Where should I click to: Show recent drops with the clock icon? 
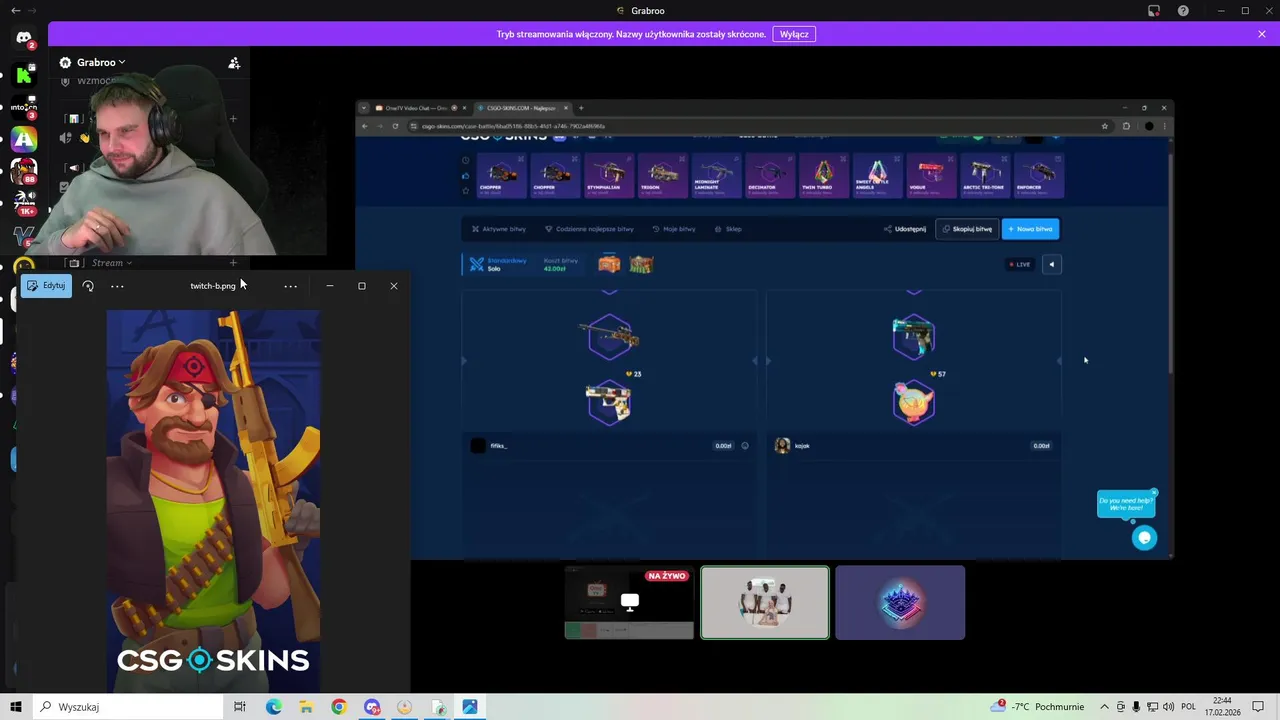point(465,161)
